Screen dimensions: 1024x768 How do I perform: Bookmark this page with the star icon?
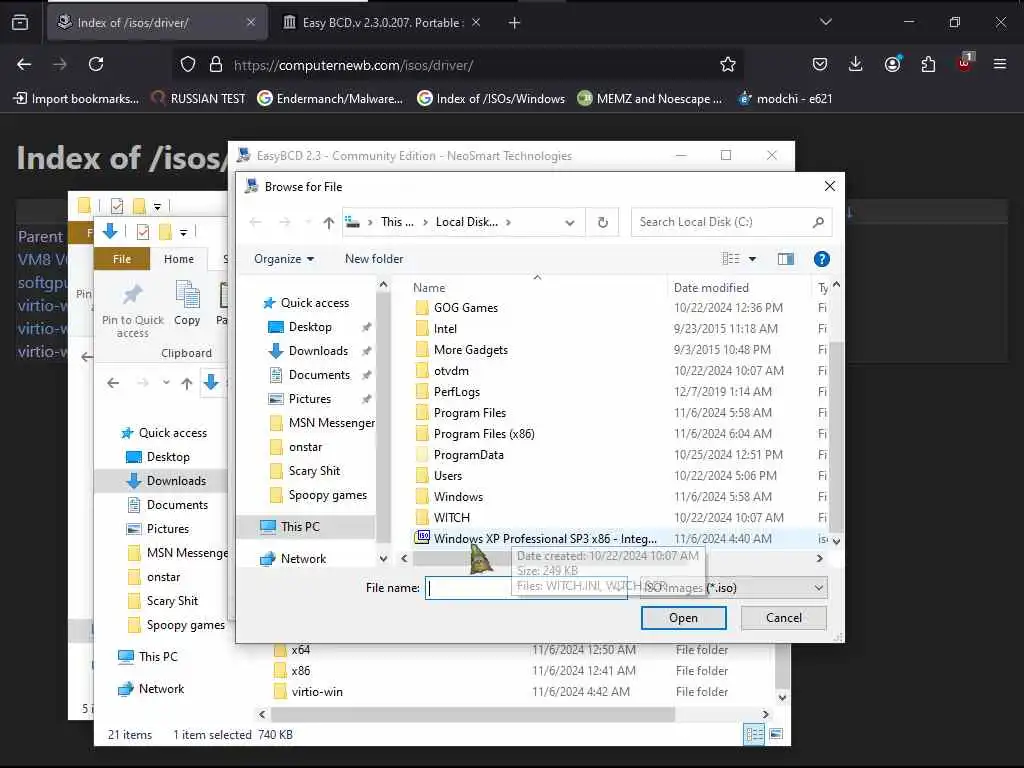tap(728, 64)
